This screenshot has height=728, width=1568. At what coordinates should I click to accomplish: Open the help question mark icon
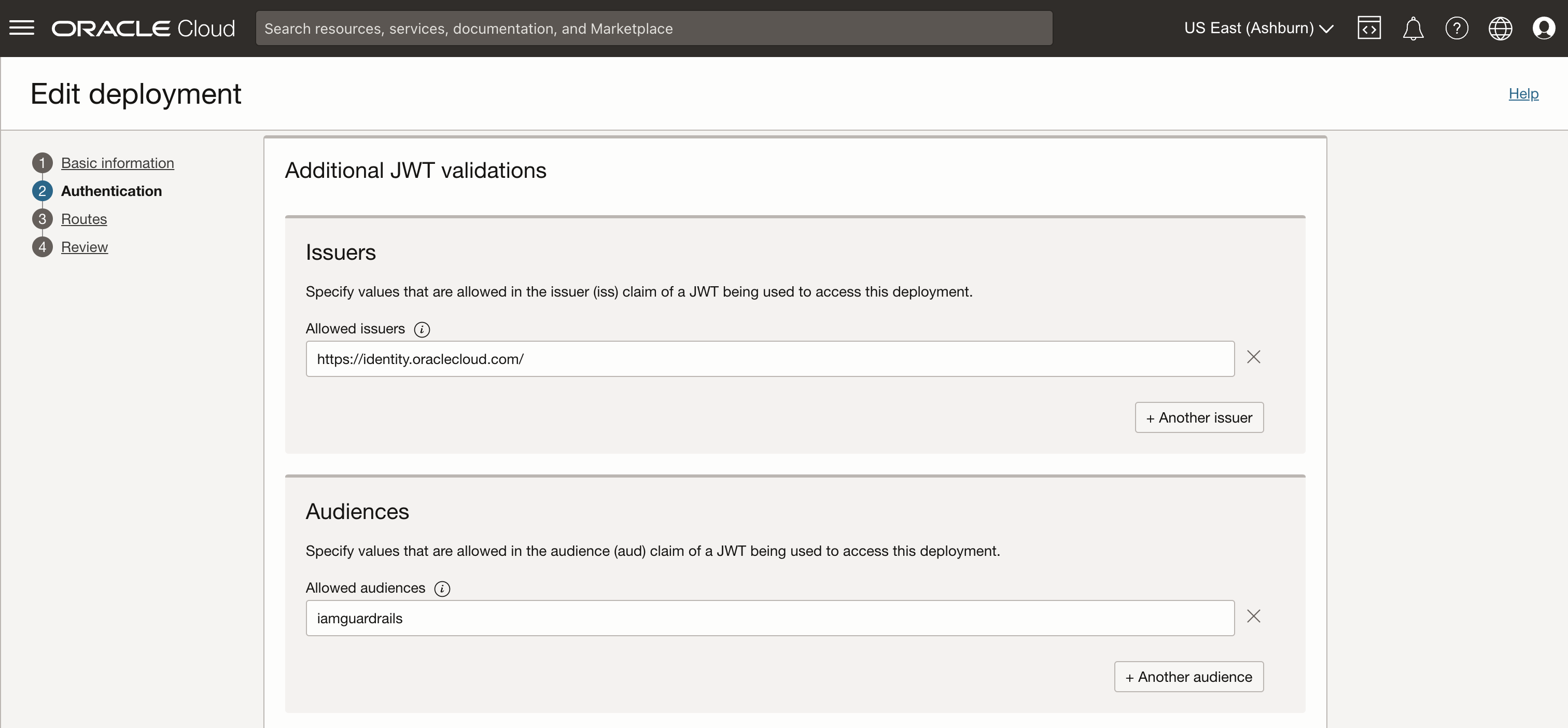[1457, 28]
